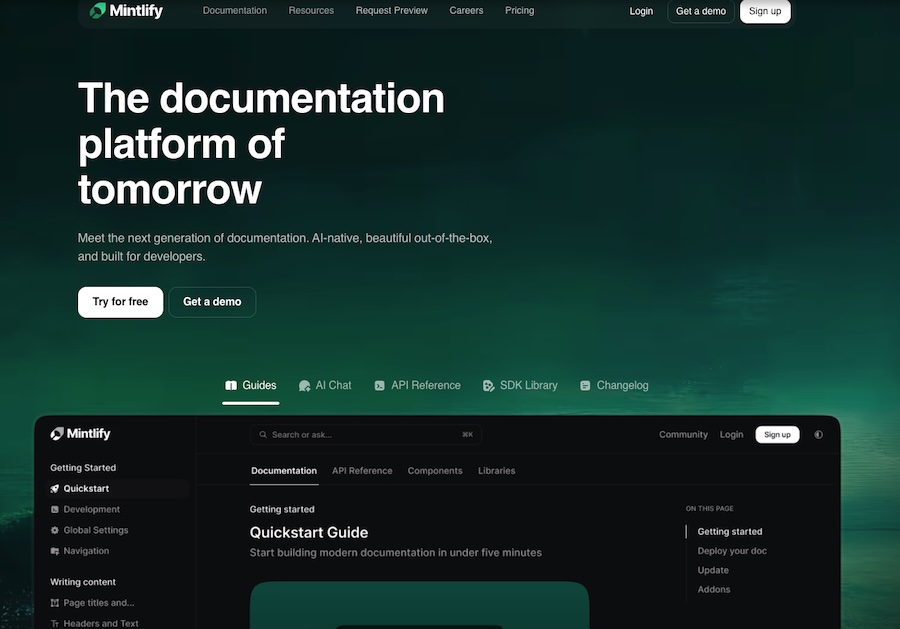900x629 pixels.
Task: Open the Changelog section icon
Action: point(584,385)
